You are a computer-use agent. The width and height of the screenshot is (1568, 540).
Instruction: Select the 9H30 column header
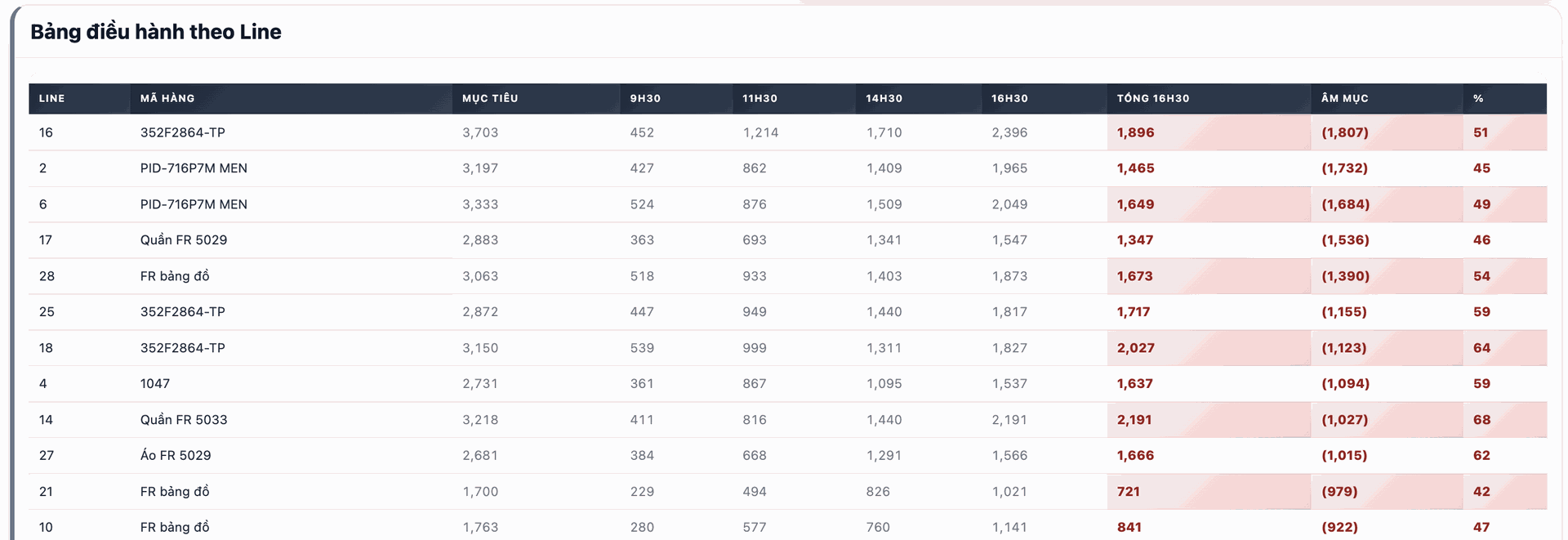click(x=645, y=98)
